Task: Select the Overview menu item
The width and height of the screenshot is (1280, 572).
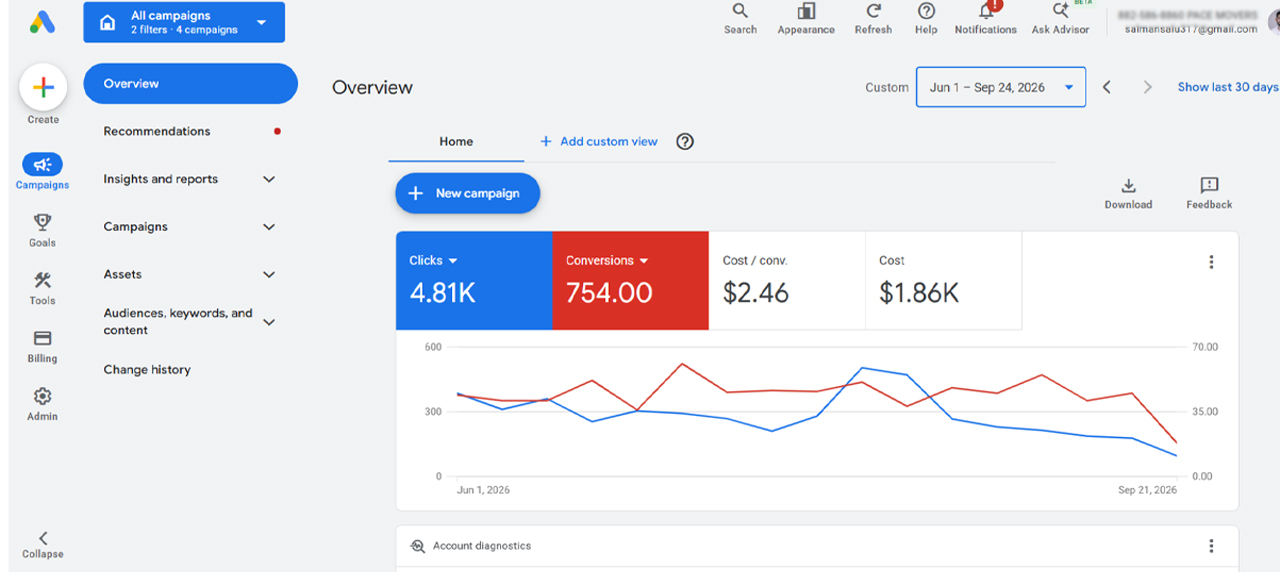Action: coord(190,84)
